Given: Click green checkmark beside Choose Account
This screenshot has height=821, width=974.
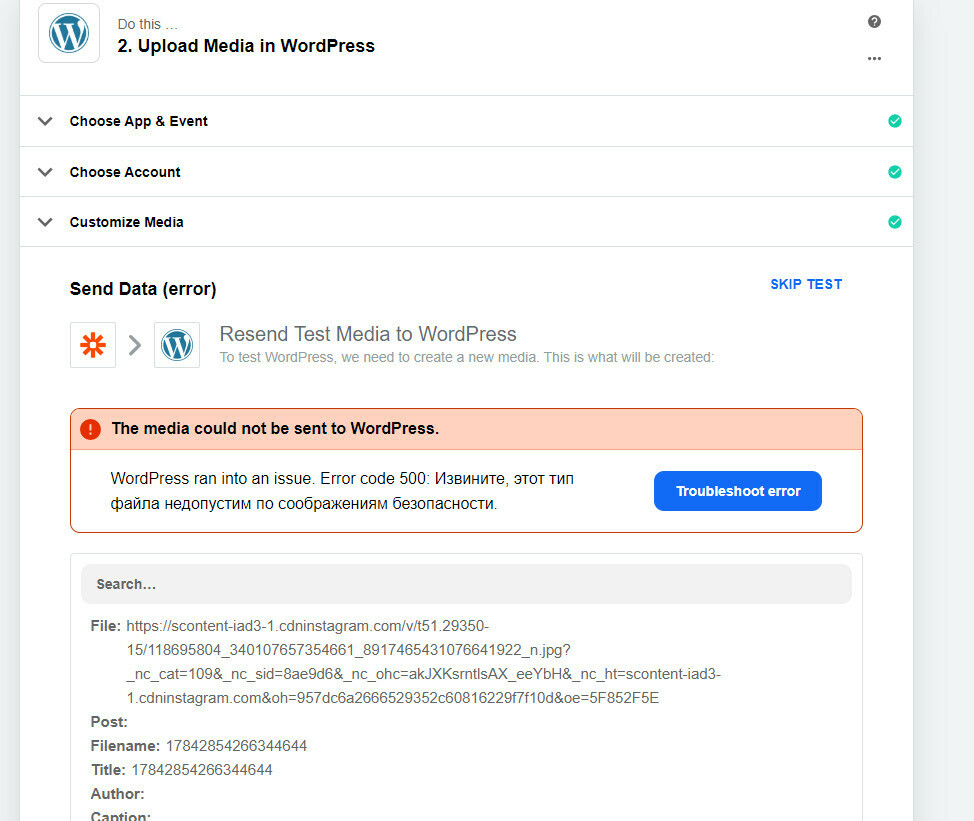Looking at the screenshot, I should click(894, 172).
